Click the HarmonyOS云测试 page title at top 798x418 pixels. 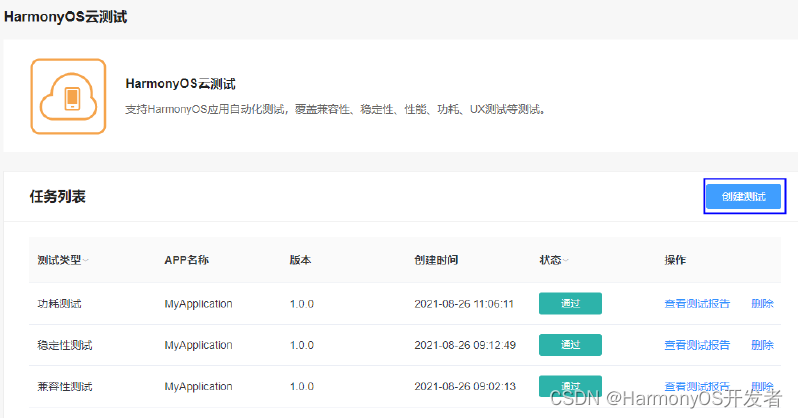(x=66, y=17)
